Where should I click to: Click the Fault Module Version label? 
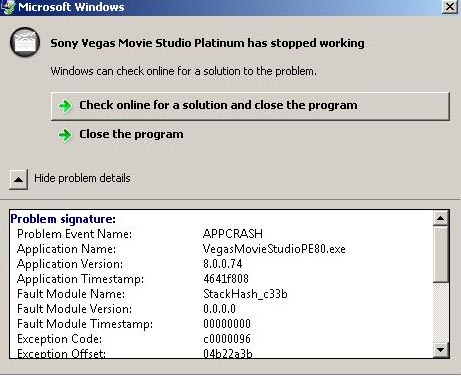[x=74, y=309]
